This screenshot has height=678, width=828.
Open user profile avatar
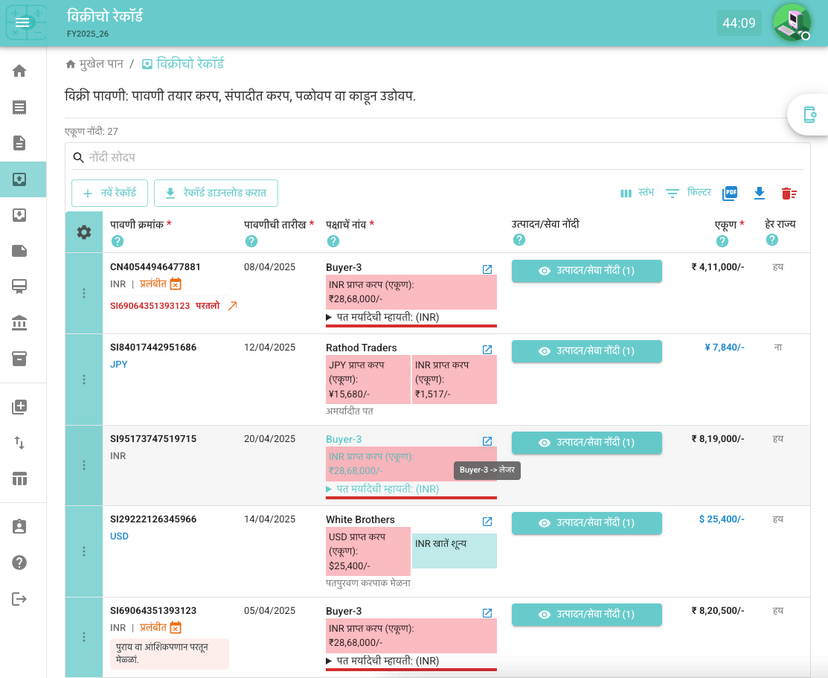(x=791, y=22)
